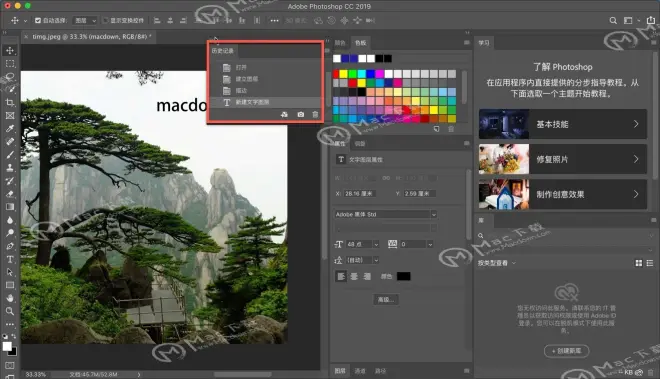Screen dimensions: 660x379
Task: Click the camera snapshot icon in History panel
Action: (x=301, y=115)
